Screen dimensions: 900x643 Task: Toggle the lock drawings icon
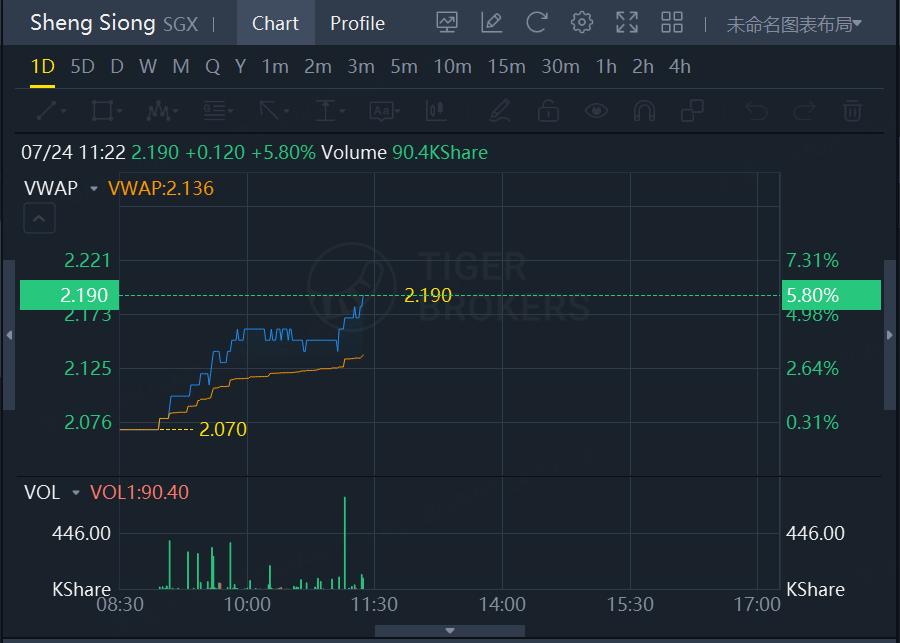pos(548,110)
